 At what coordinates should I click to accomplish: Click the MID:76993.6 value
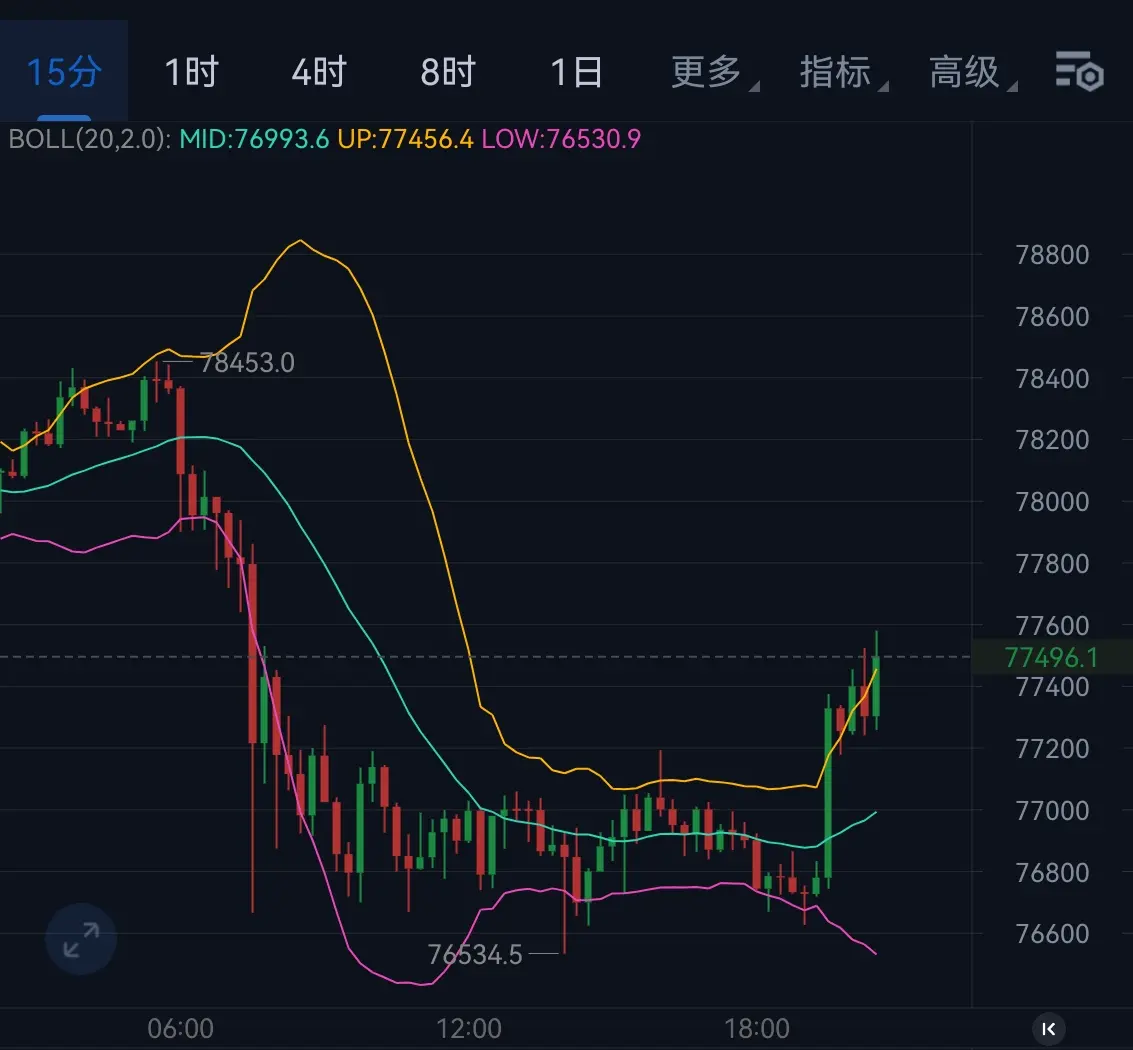[x=254, y=139]
